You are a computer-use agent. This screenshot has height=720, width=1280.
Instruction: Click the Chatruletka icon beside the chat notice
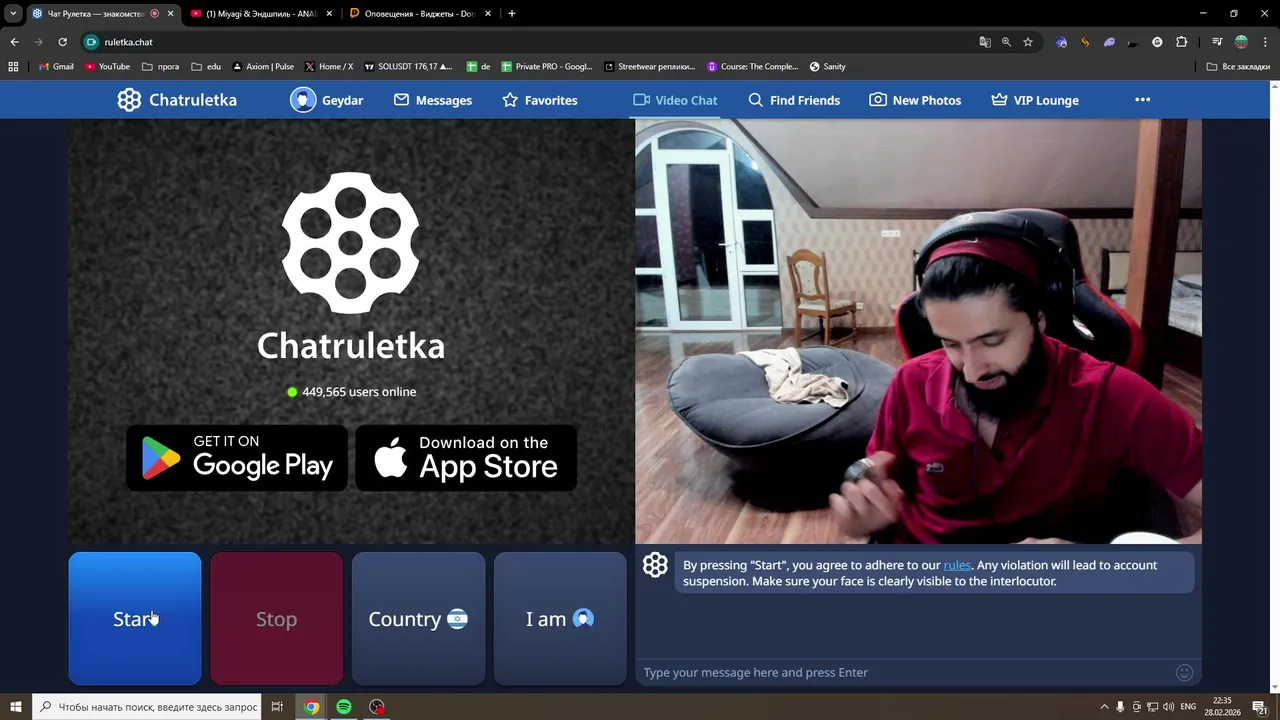point(655,565)
